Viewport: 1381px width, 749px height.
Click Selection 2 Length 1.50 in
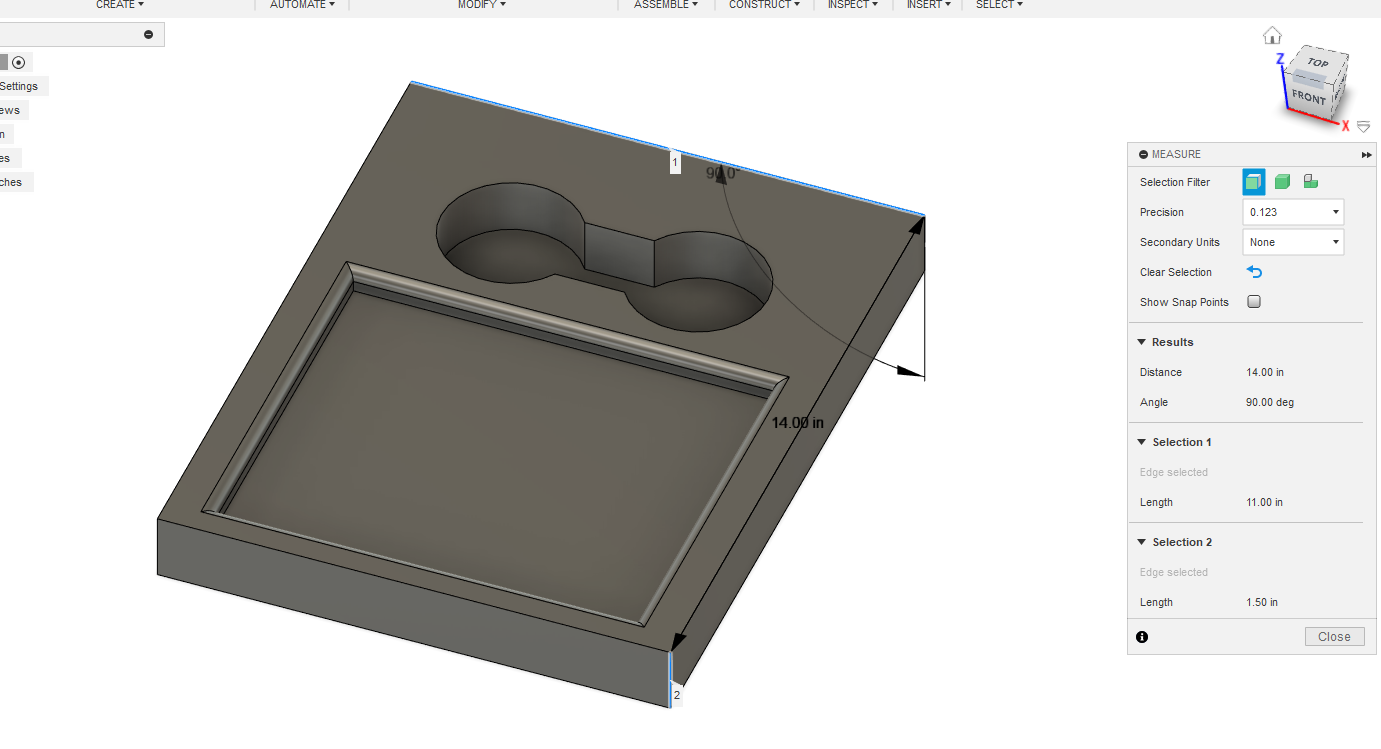click(x=1262, y=602)
